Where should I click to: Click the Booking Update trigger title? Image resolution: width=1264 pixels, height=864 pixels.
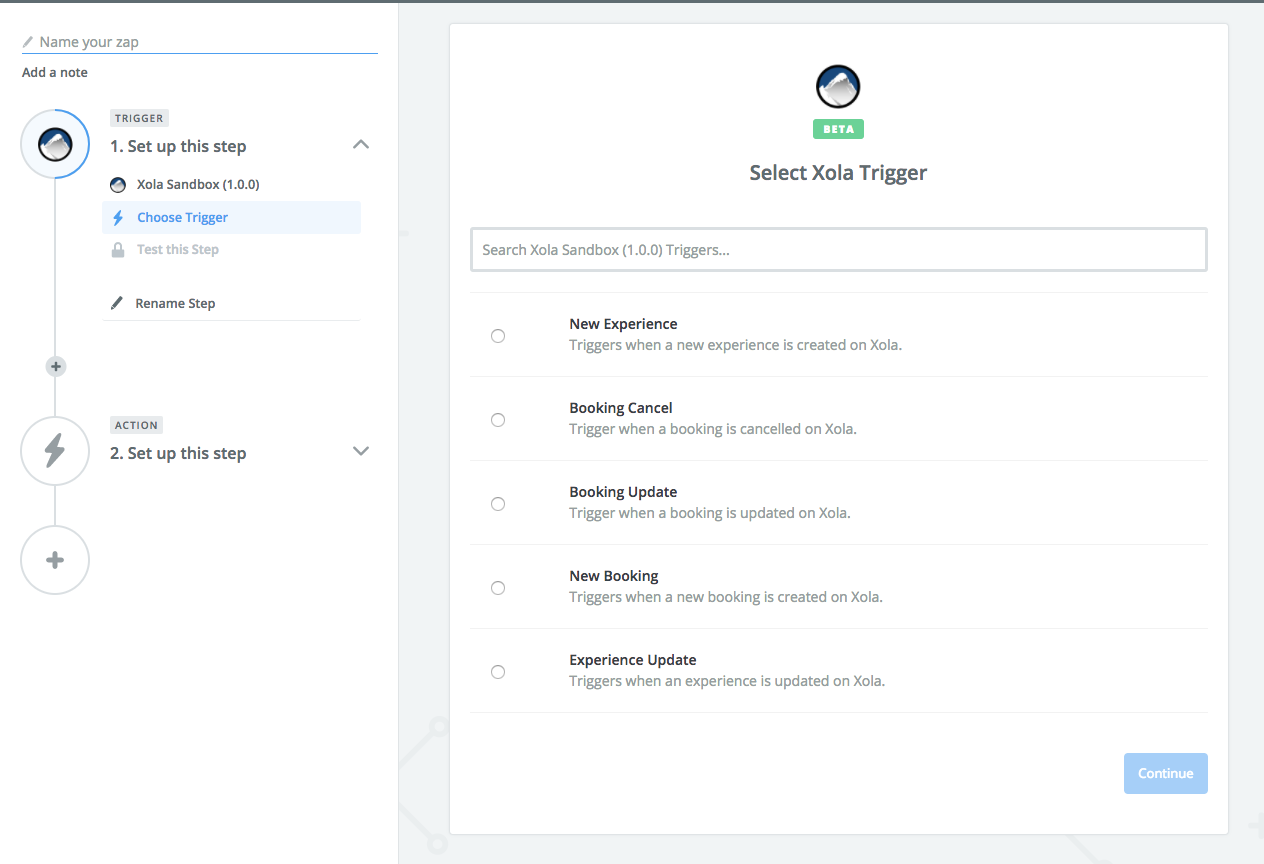623,492
